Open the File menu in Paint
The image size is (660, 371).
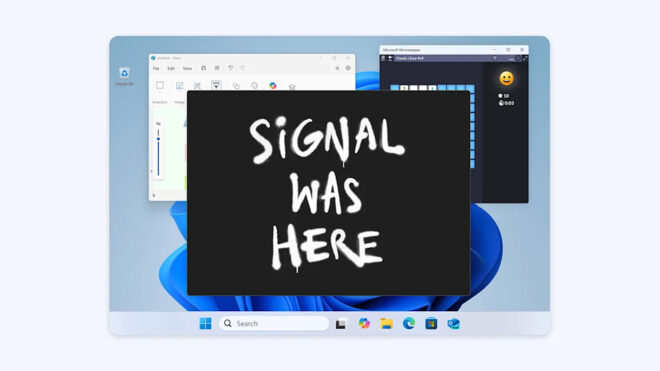156,68
